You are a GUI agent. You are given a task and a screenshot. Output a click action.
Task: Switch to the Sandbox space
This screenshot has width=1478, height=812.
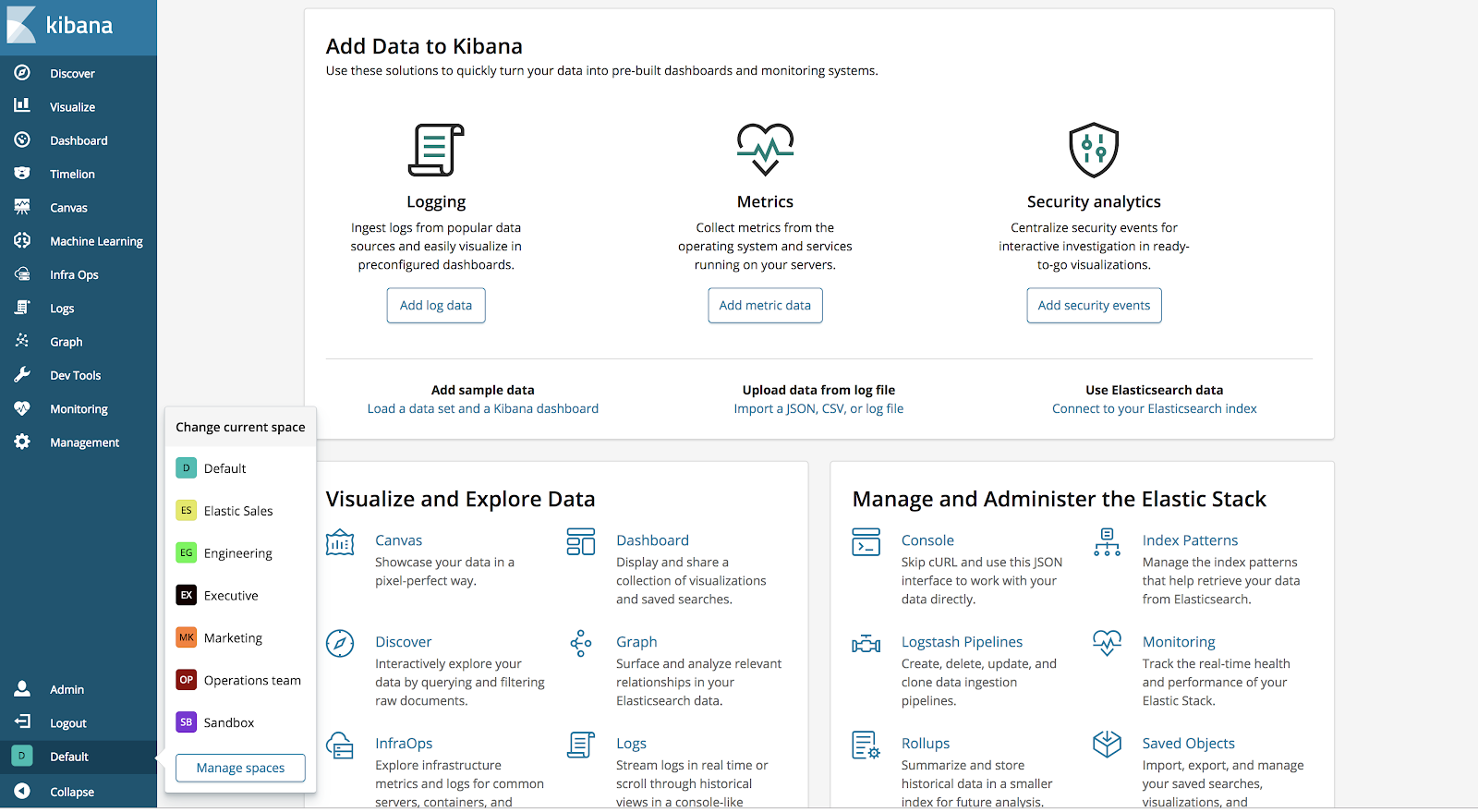point(240,722)
